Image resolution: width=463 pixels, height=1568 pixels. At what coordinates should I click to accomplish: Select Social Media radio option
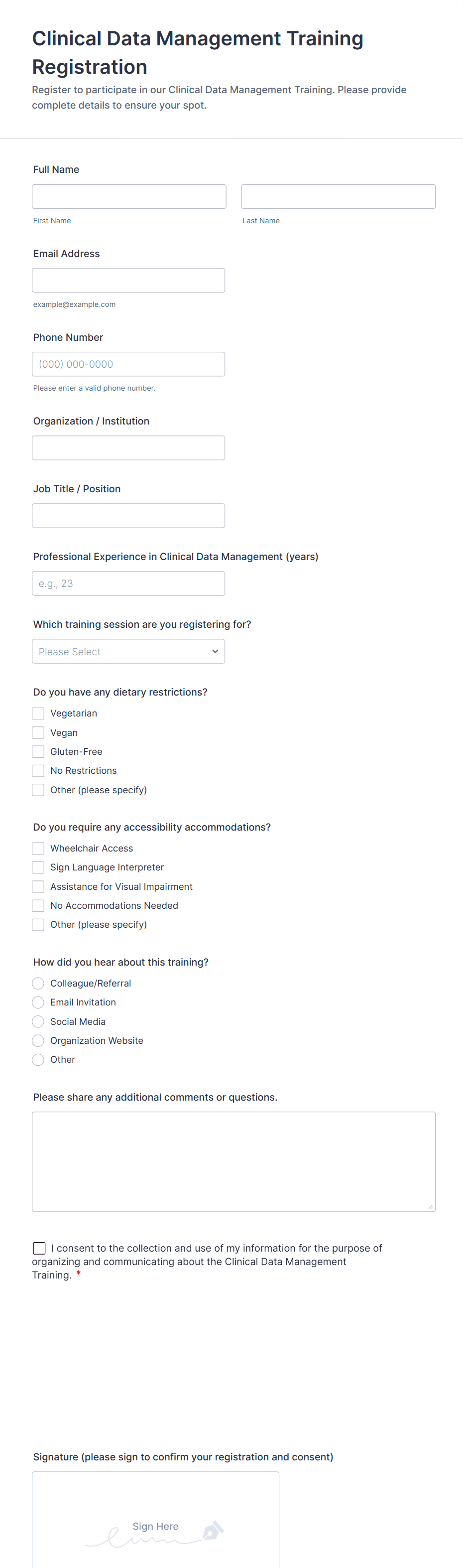[38, 1021]
